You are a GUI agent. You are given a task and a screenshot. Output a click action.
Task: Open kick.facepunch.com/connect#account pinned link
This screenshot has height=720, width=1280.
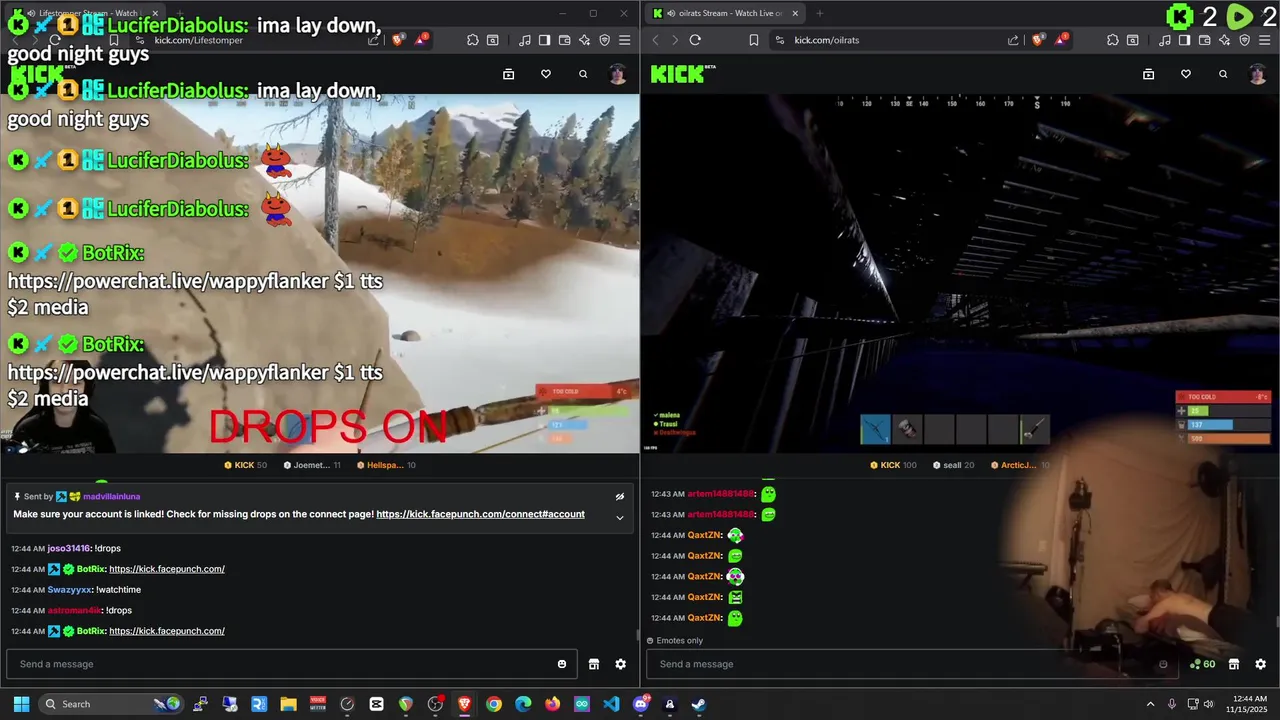point(480,514)
